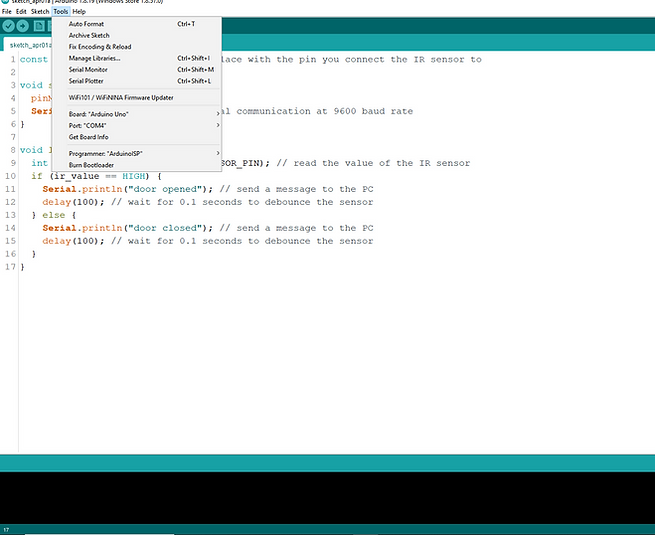Click line indicator 17 in the status bar
Image resolution: width=655 pixels, height=535 pixels.
[6, 530]
